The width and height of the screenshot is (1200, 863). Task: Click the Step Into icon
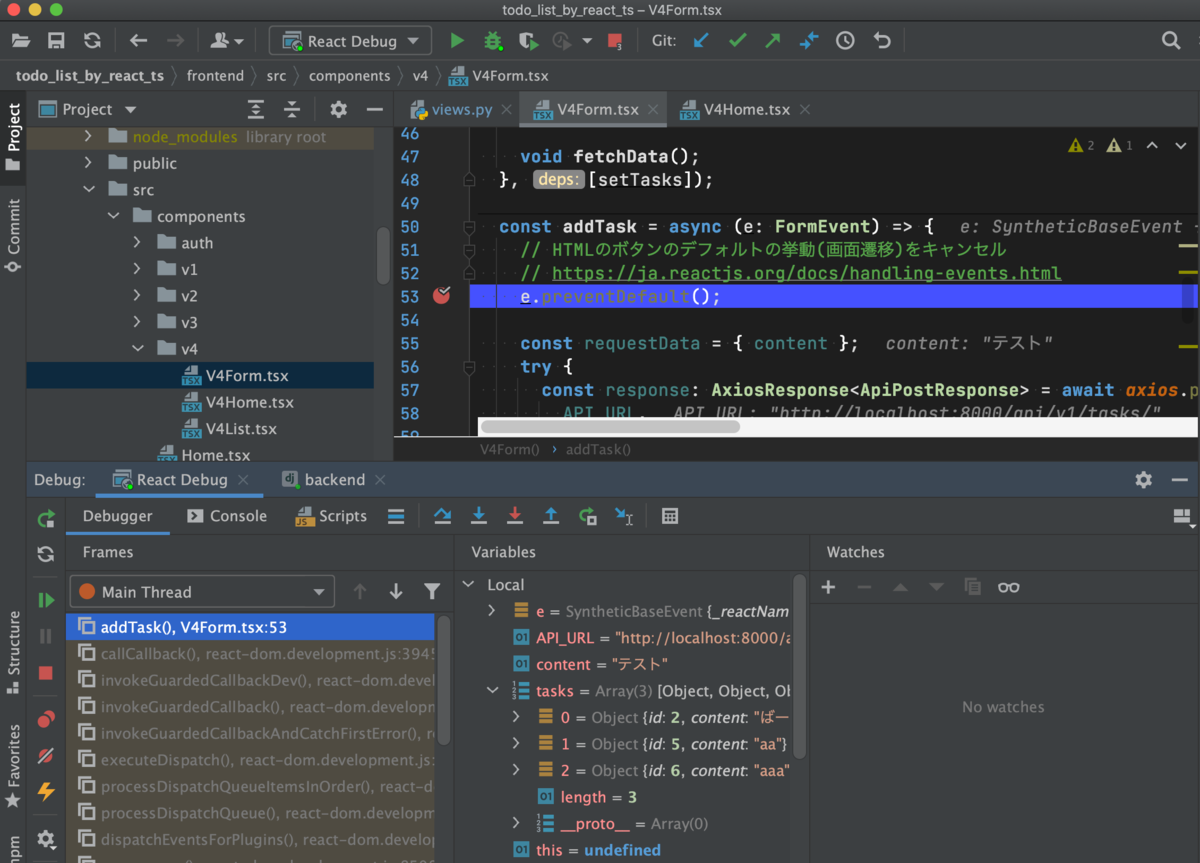(x=479, y=516)
